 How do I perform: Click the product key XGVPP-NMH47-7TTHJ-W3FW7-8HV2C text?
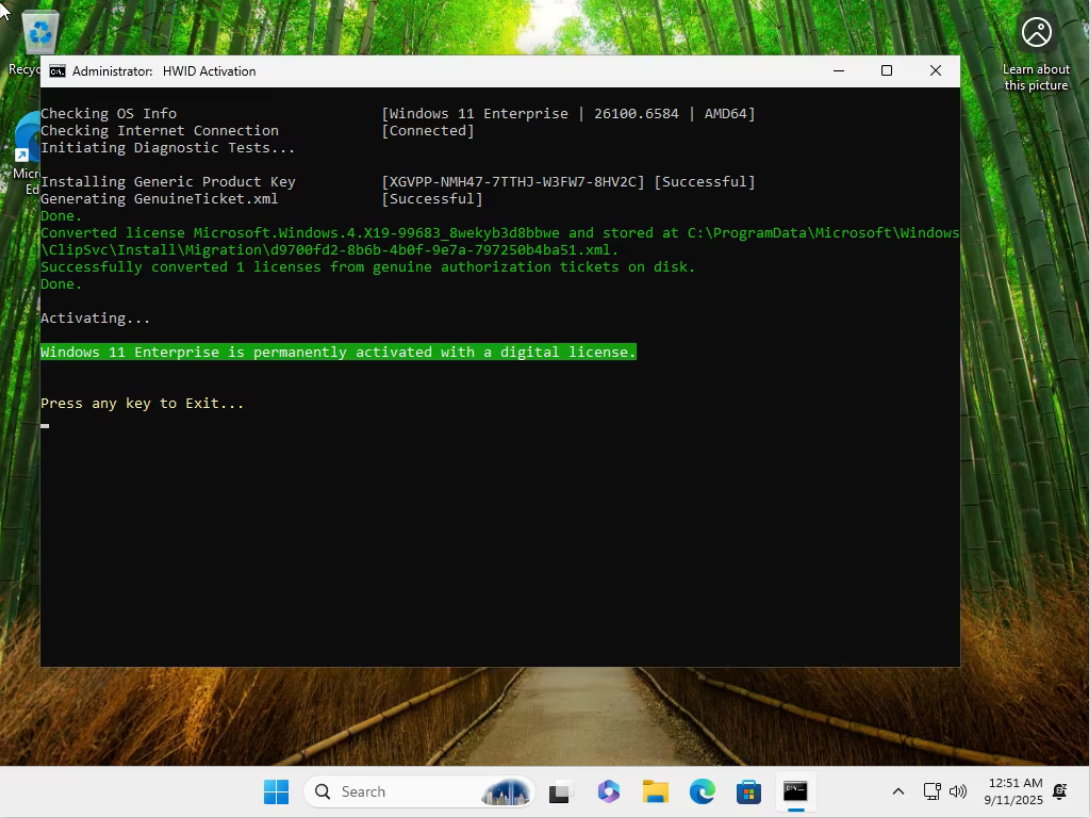click(513, 182)
